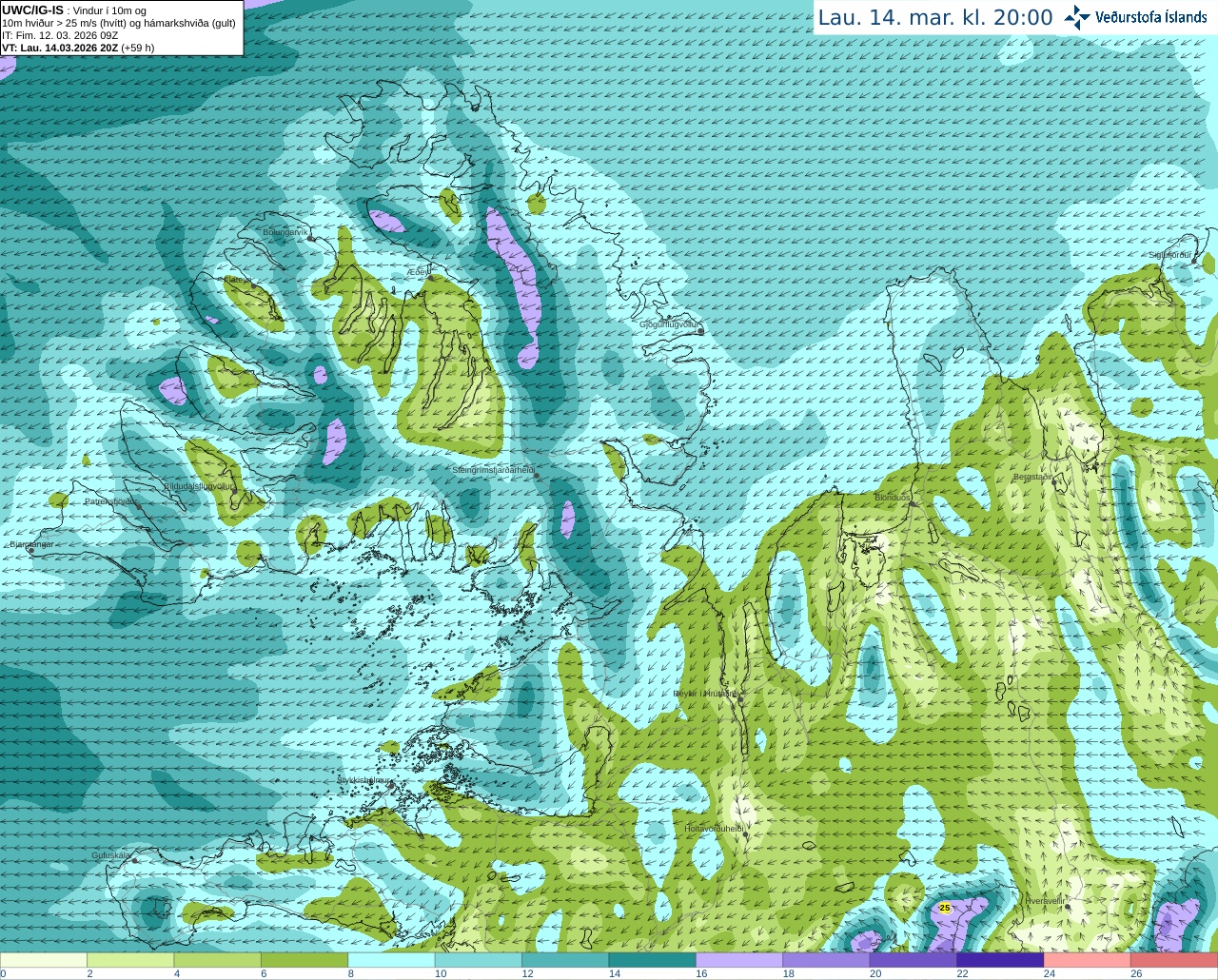This screenshot has width=1218, height=980.
Task: Select the 24–26 m/s pink legend swatch
Action: pos(1088,961)
